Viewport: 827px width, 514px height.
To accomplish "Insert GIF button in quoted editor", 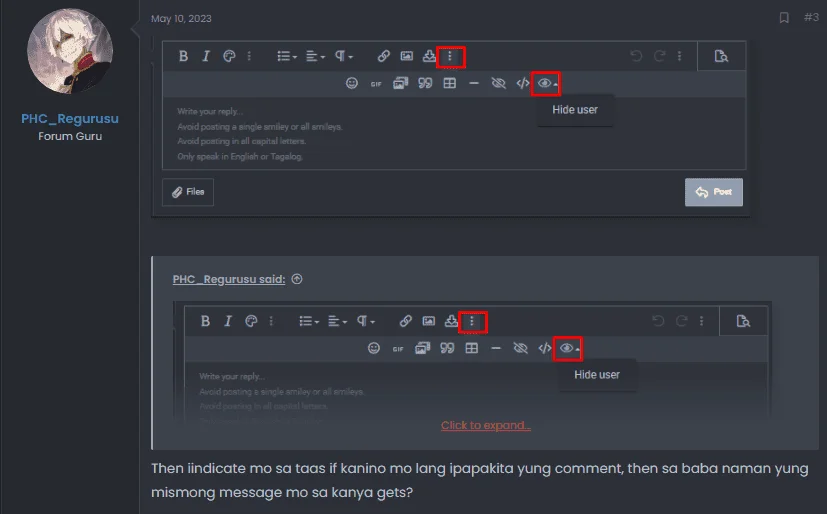I will point(398,349).
